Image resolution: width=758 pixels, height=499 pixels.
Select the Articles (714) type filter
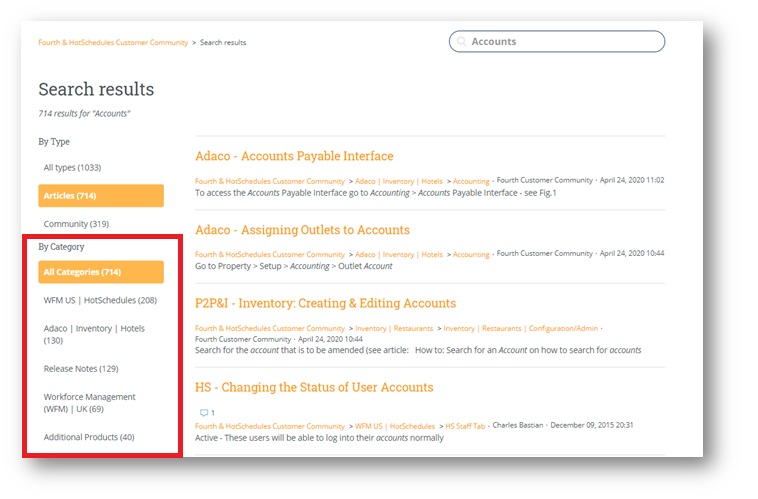101,195
